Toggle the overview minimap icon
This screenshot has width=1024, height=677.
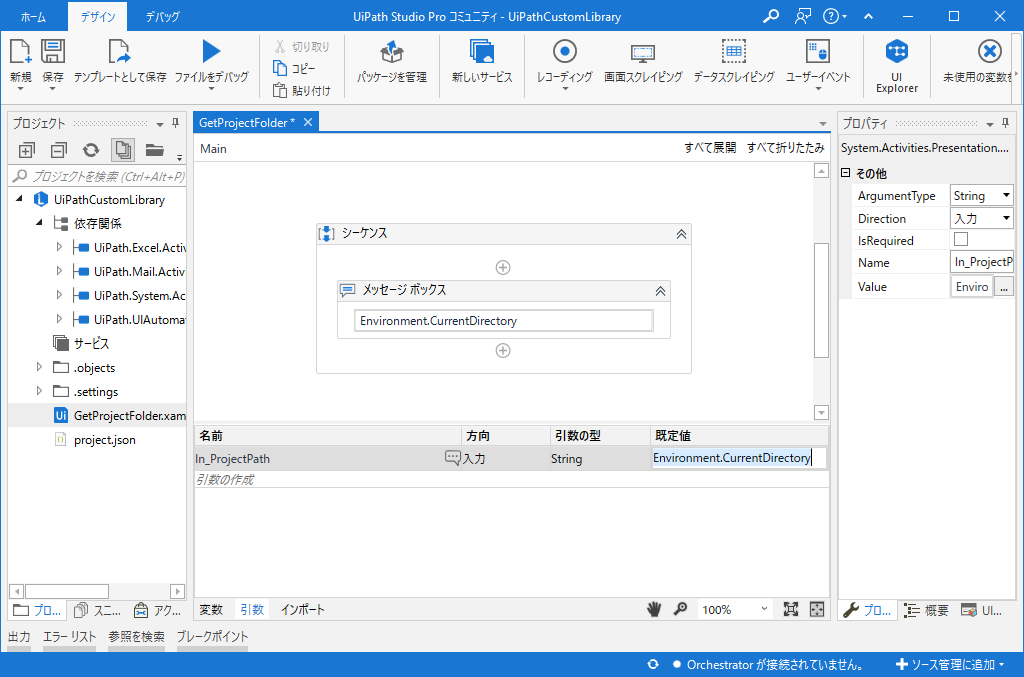(x=817, y=610)
